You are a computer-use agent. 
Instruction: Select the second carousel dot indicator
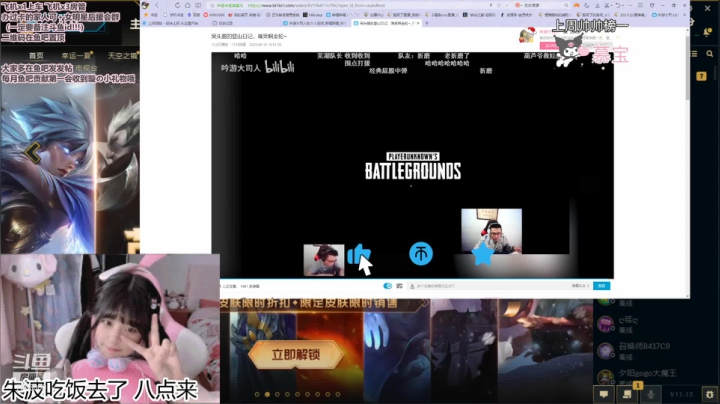[x=267, y=394]
